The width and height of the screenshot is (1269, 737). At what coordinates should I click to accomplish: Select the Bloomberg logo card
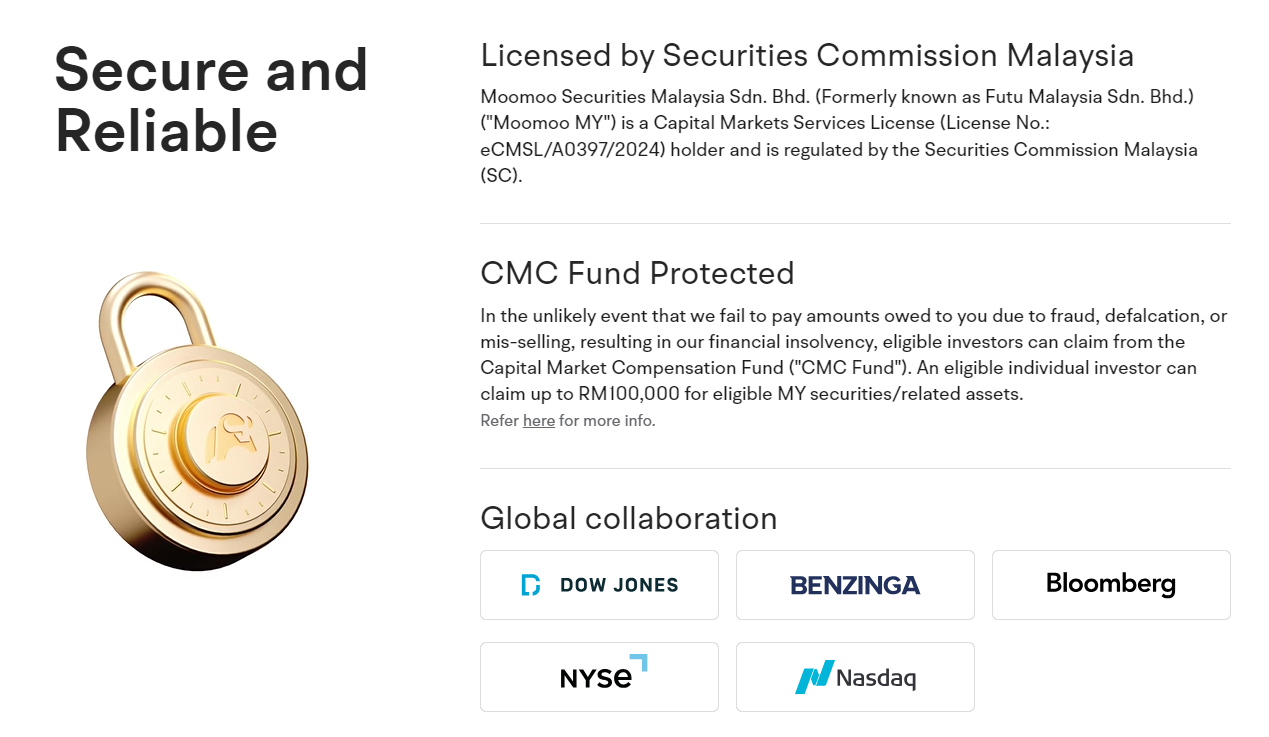click(1111, 585)
